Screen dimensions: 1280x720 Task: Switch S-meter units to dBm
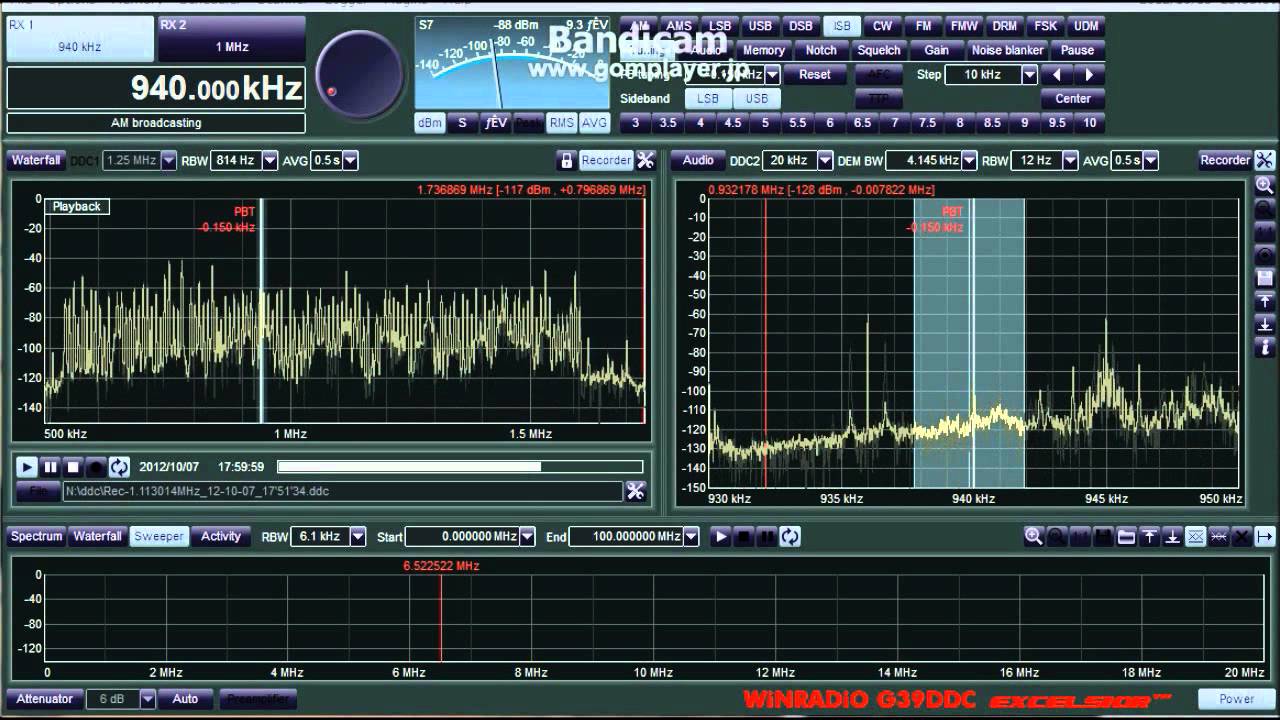[430, 122]
